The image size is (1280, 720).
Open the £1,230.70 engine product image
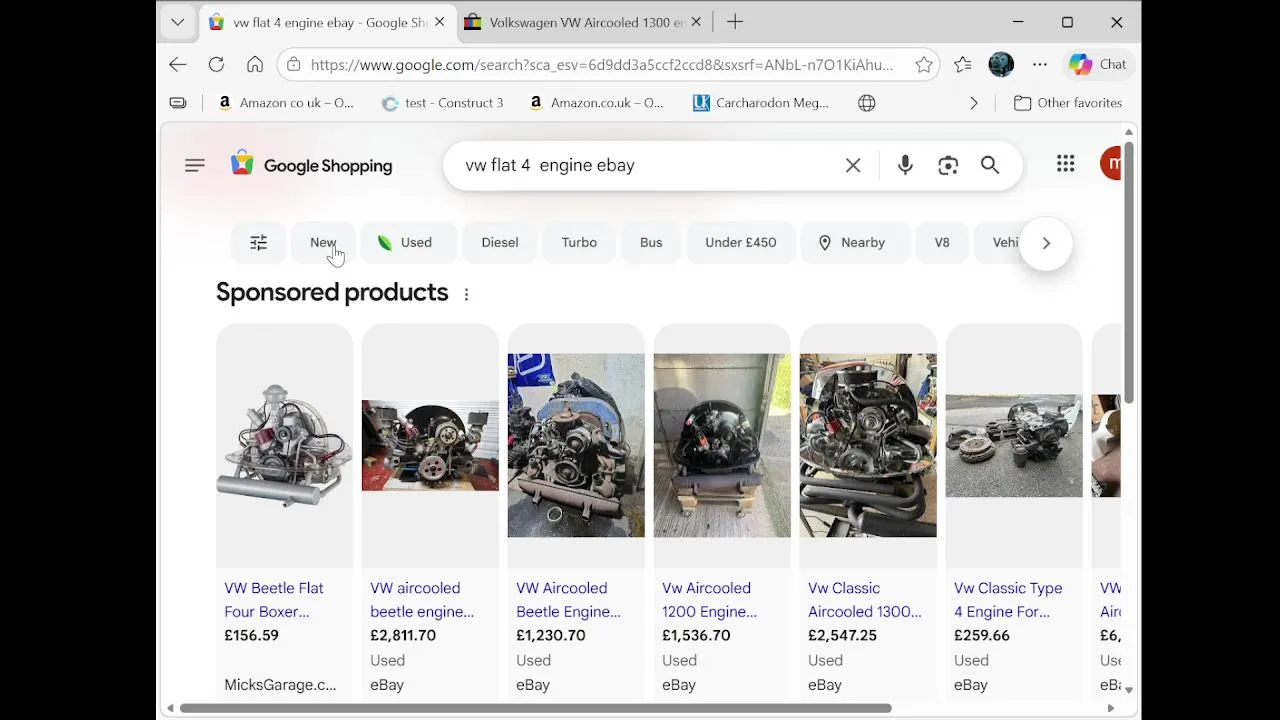pyautogui.click(x=576, y=446)
